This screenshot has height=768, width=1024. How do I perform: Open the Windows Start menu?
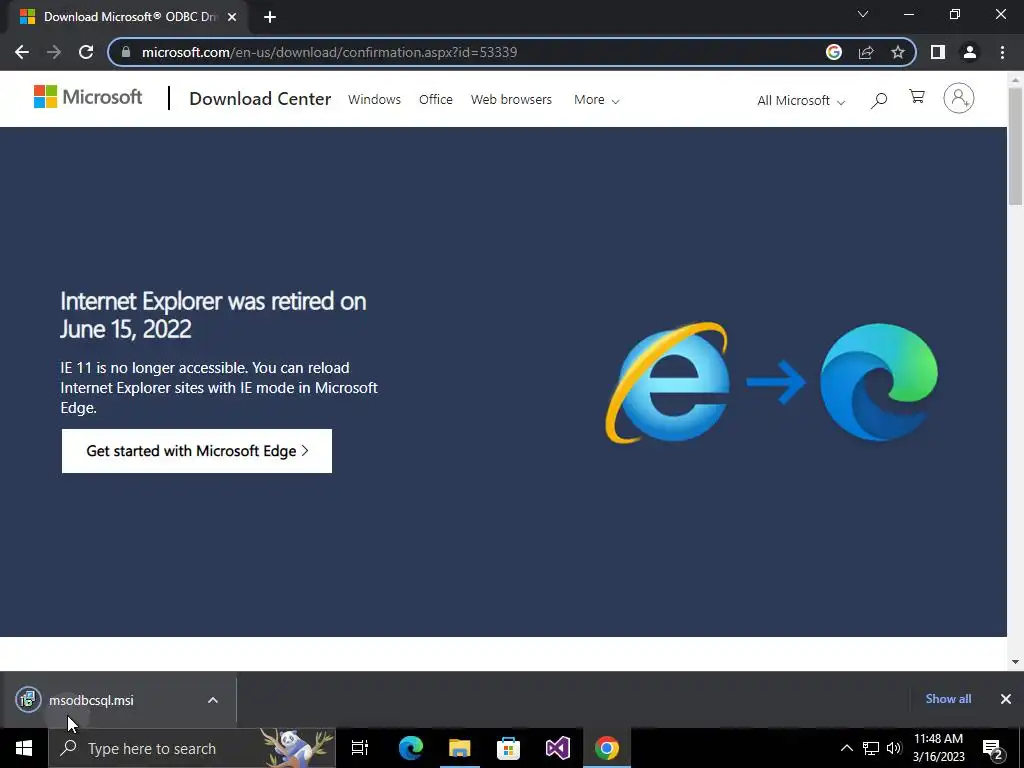(x=24, y=748)
